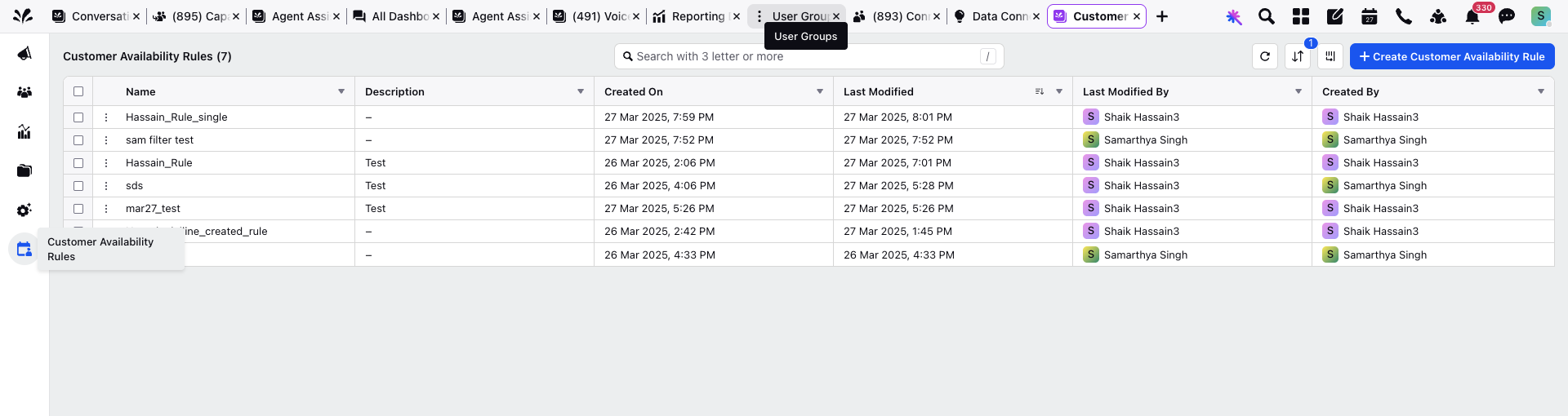Open the calendar icon in the top bar

1370,16
